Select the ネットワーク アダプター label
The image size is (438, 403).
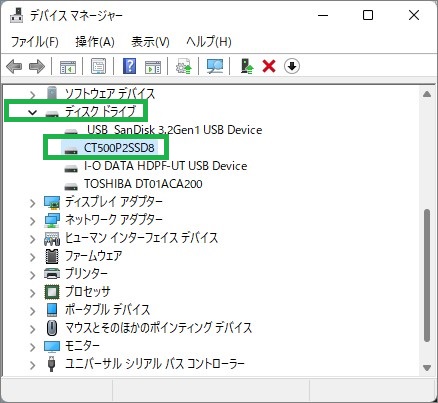pyautogui.click(x=114, y=220)
